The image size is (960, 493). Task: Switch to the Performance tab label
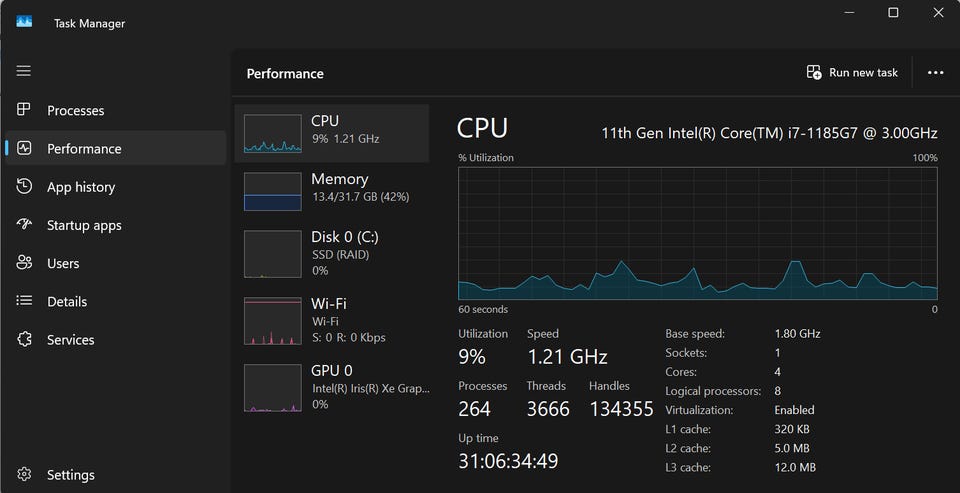[x=84, y=149]
